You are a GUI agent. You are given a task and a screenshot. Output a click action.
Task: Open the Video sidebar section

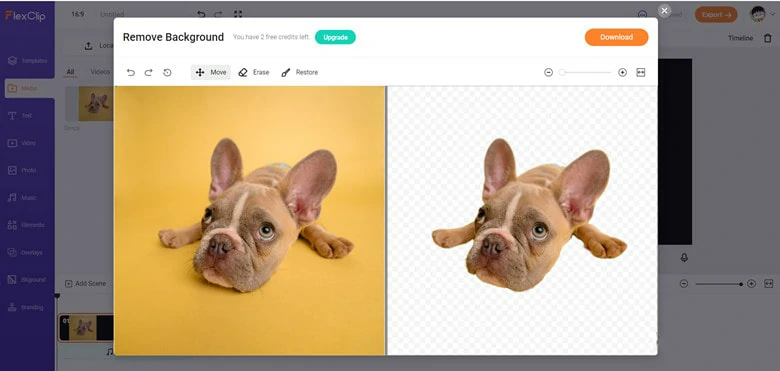(22, 143)
